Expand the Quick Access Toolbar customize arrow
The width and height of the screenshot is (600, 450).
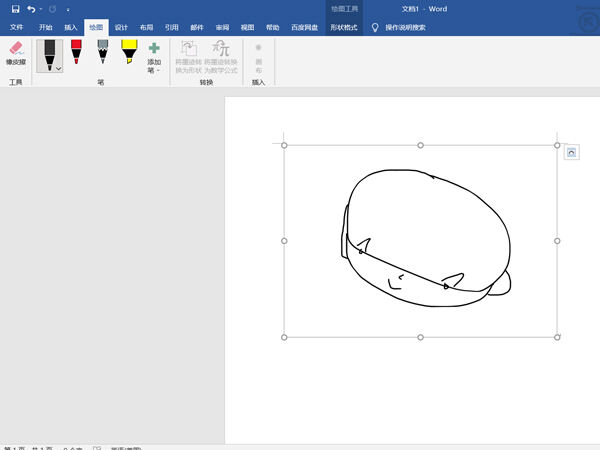68,10
